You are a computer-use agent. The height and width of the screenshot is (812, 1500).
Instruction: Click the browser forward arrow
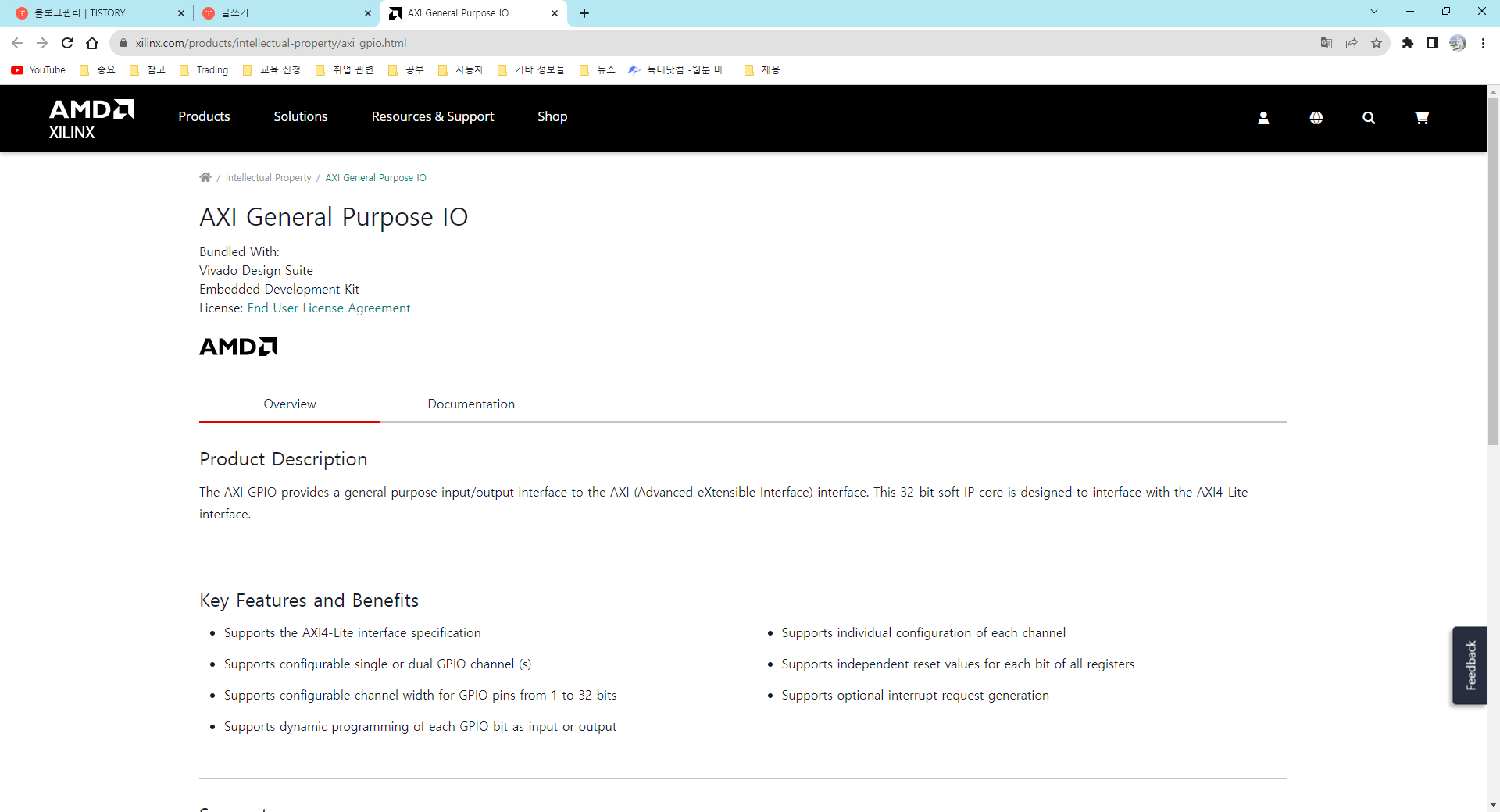coord(42,43)
